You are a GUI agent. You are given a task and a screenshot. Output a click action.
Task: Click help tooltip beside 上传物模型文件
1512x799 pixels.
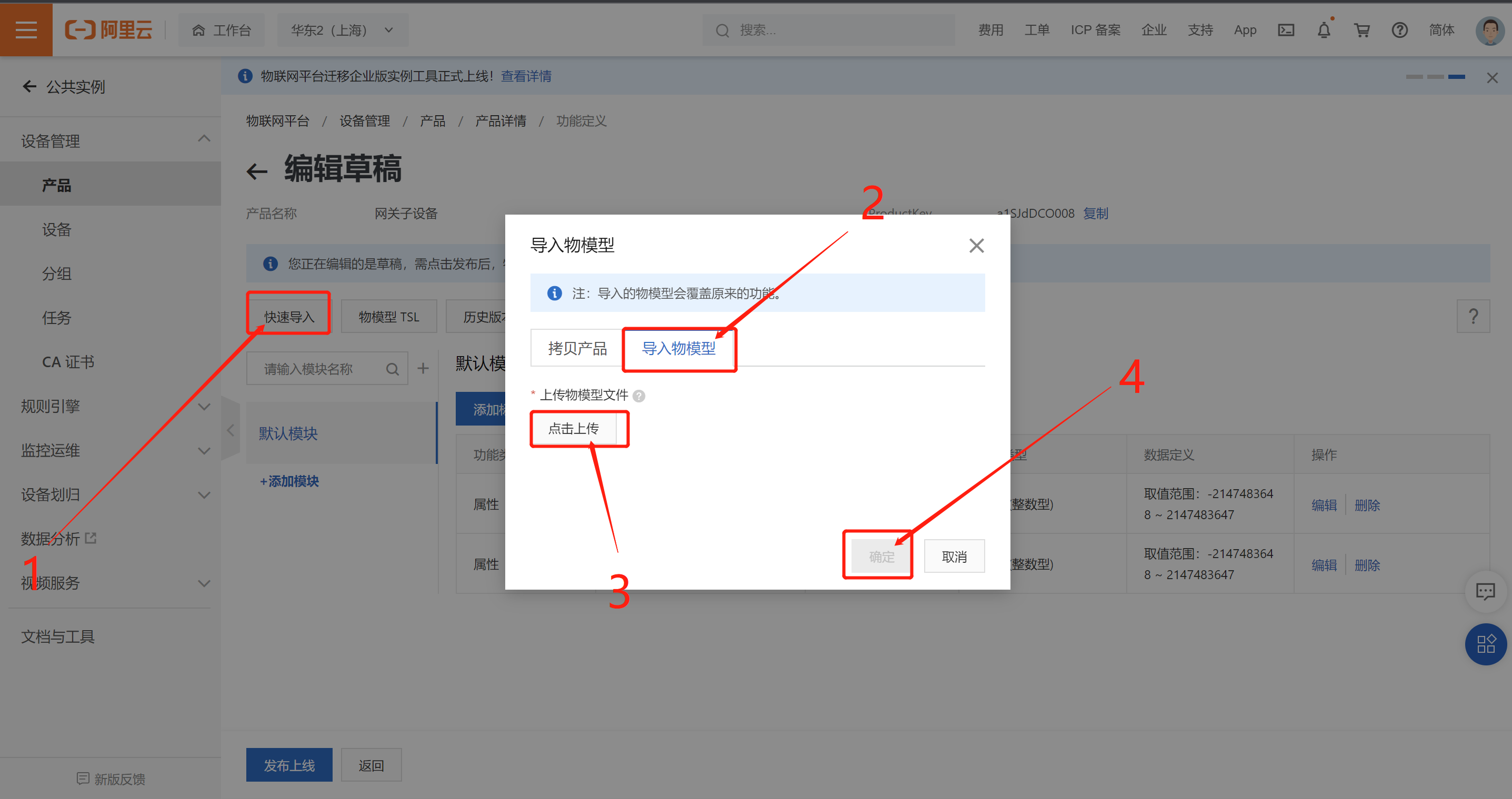pyautogui.click(x=639, y=396)
